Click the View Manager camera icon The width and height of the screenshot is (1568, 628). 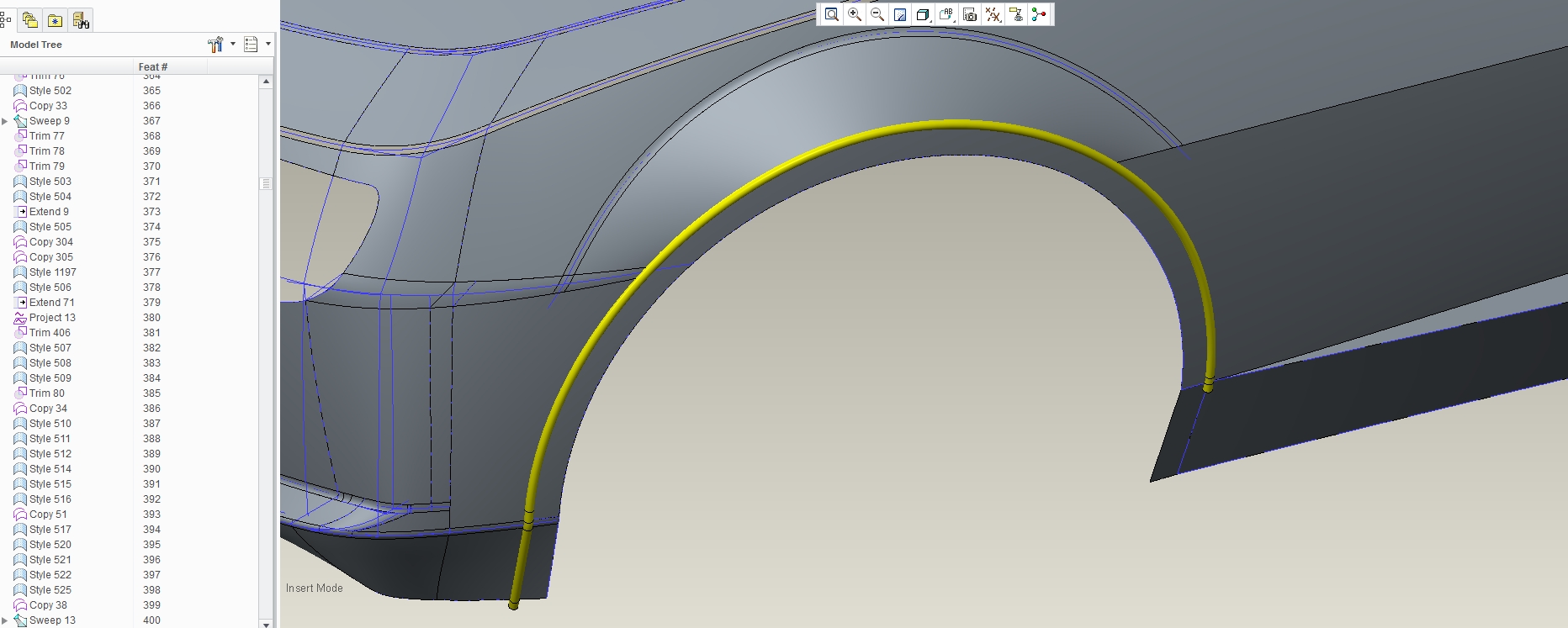coord(970,14)
